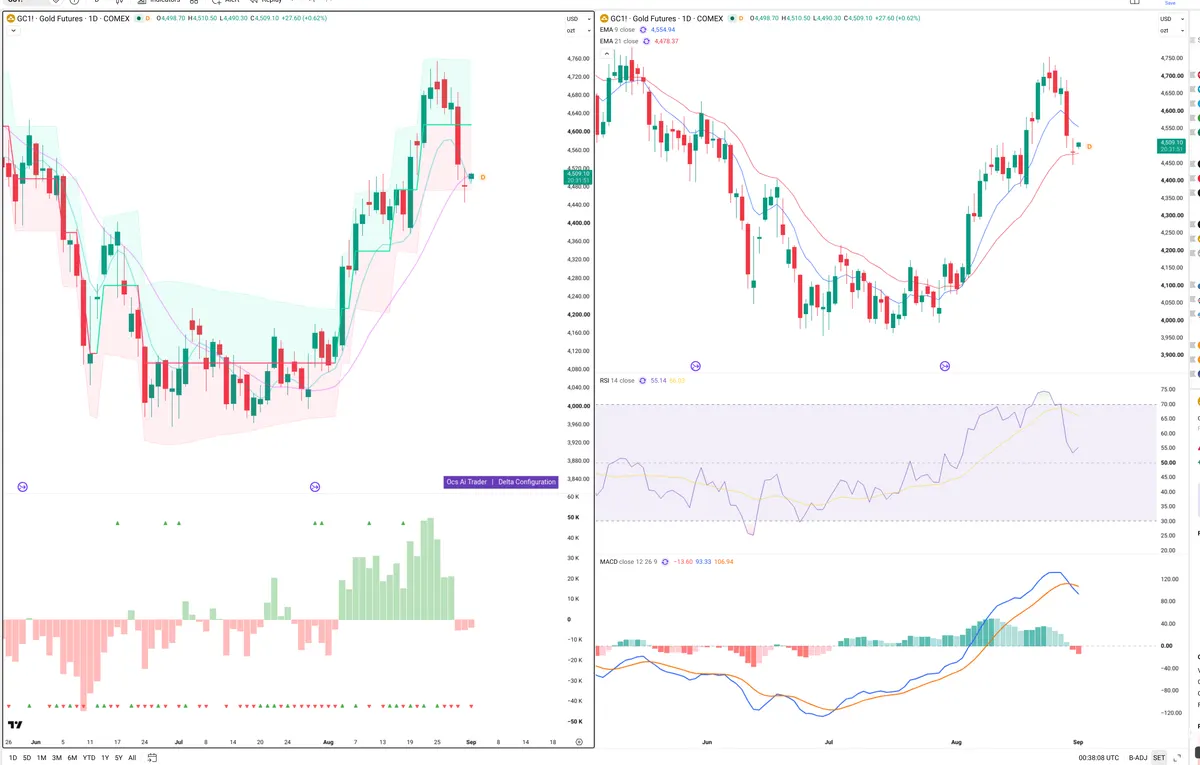
Task: Click gold symbol logo in right chart title
Action: (604, 18)
